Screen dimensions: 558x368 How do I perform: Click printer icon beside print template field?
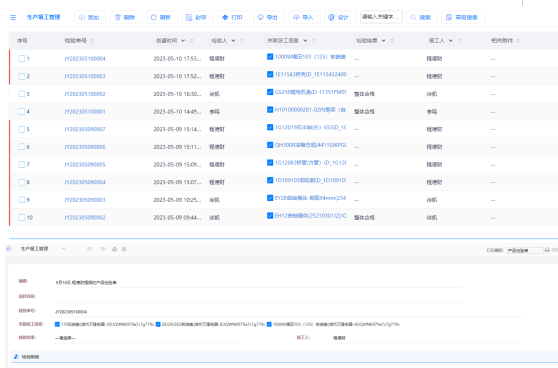(x=547, y=250)
